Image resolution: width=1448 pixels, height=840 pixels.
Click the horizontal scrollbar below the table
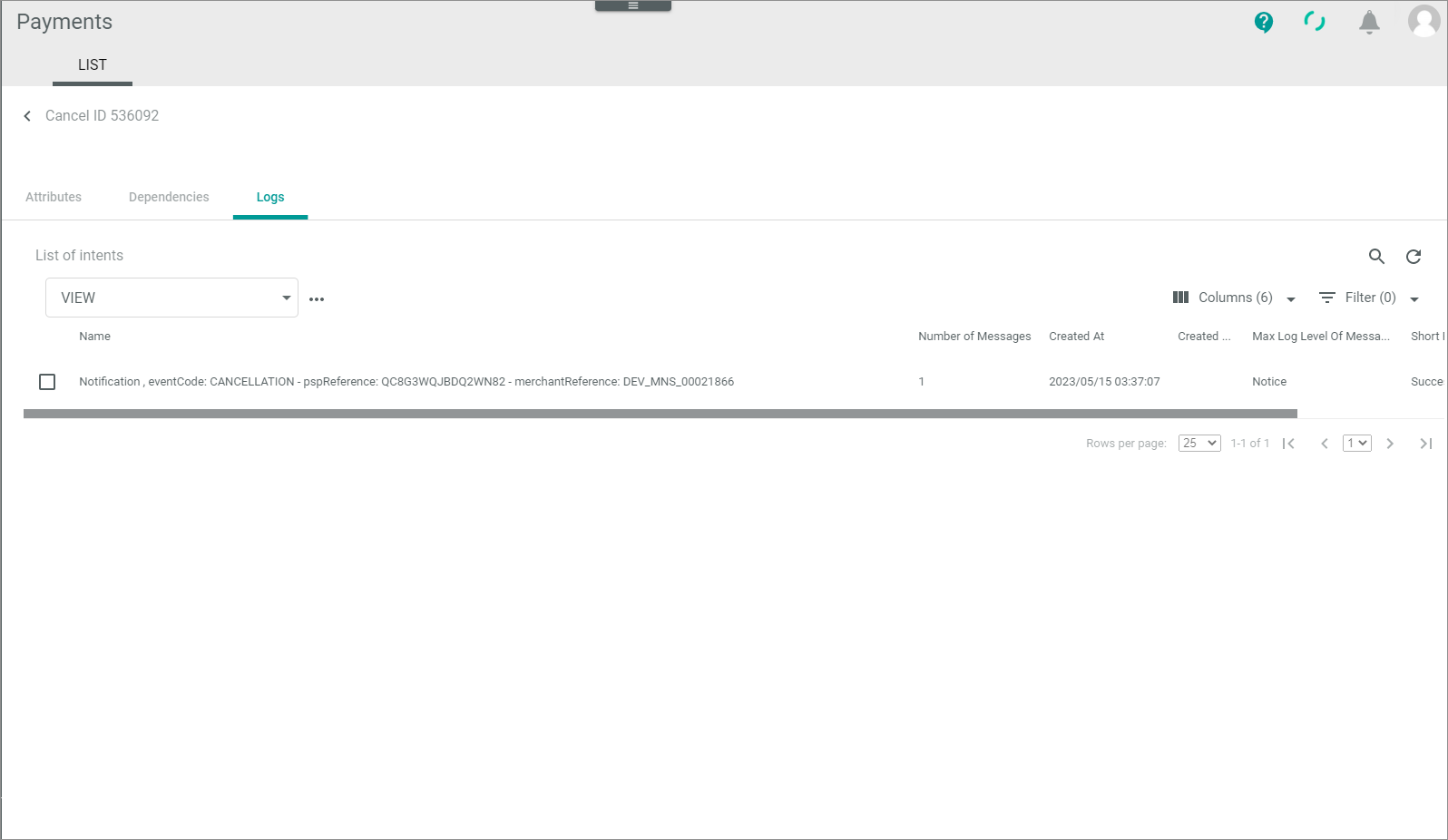pos(660,414)
